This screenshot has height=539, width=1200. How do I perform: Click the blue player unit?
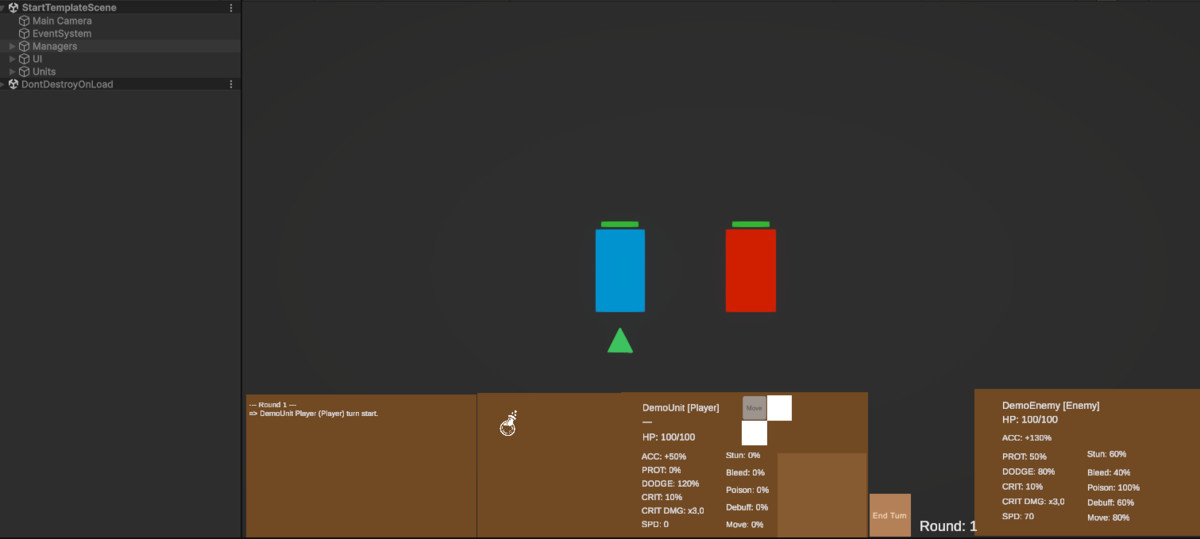[620, 271]
